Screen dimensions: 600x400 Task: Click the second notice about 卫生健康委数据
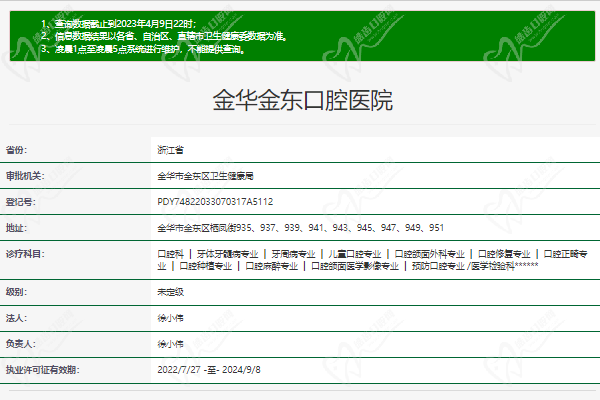click(163, 35)
